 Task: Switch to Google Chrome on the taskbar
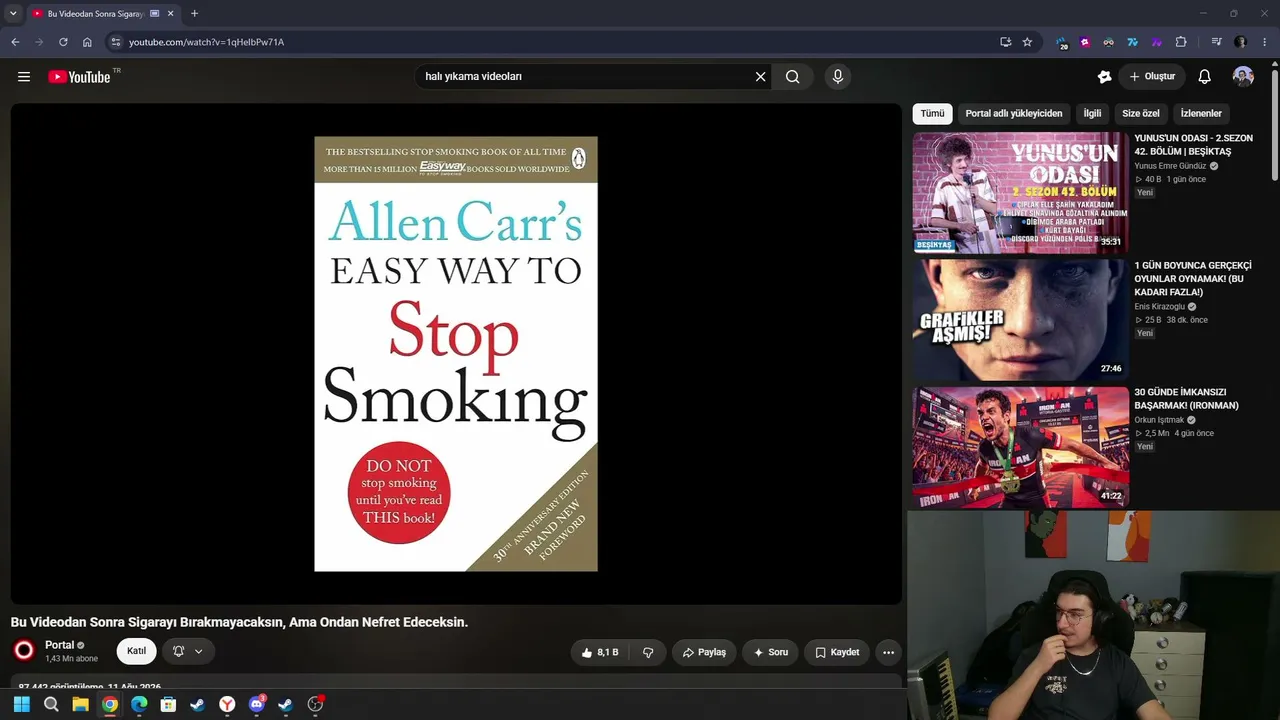pyautogui.click(x=110, y=705)
